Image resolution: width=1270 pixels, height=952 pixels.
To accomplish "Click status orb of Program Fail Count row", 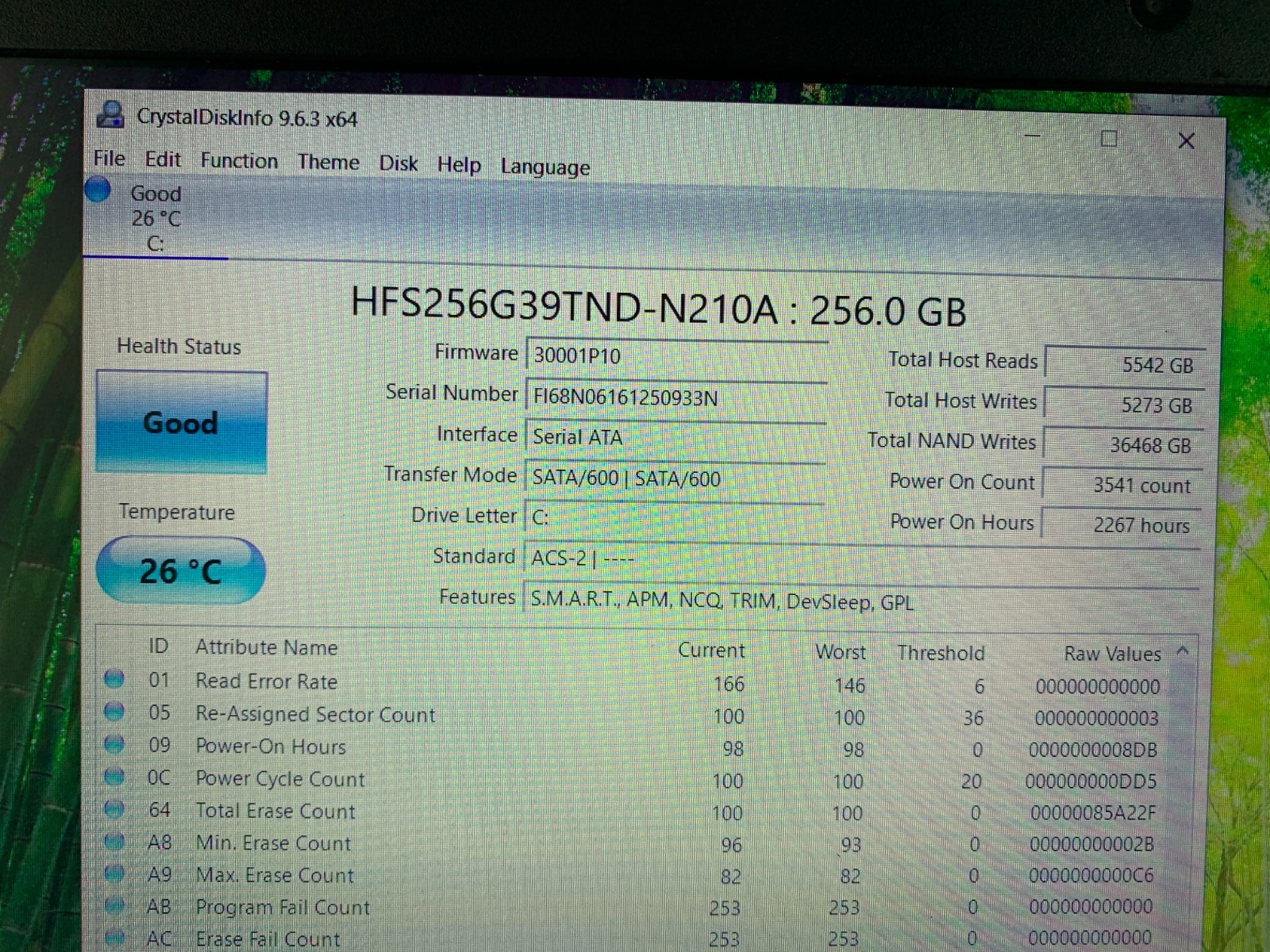I will (x=114, y=905).
